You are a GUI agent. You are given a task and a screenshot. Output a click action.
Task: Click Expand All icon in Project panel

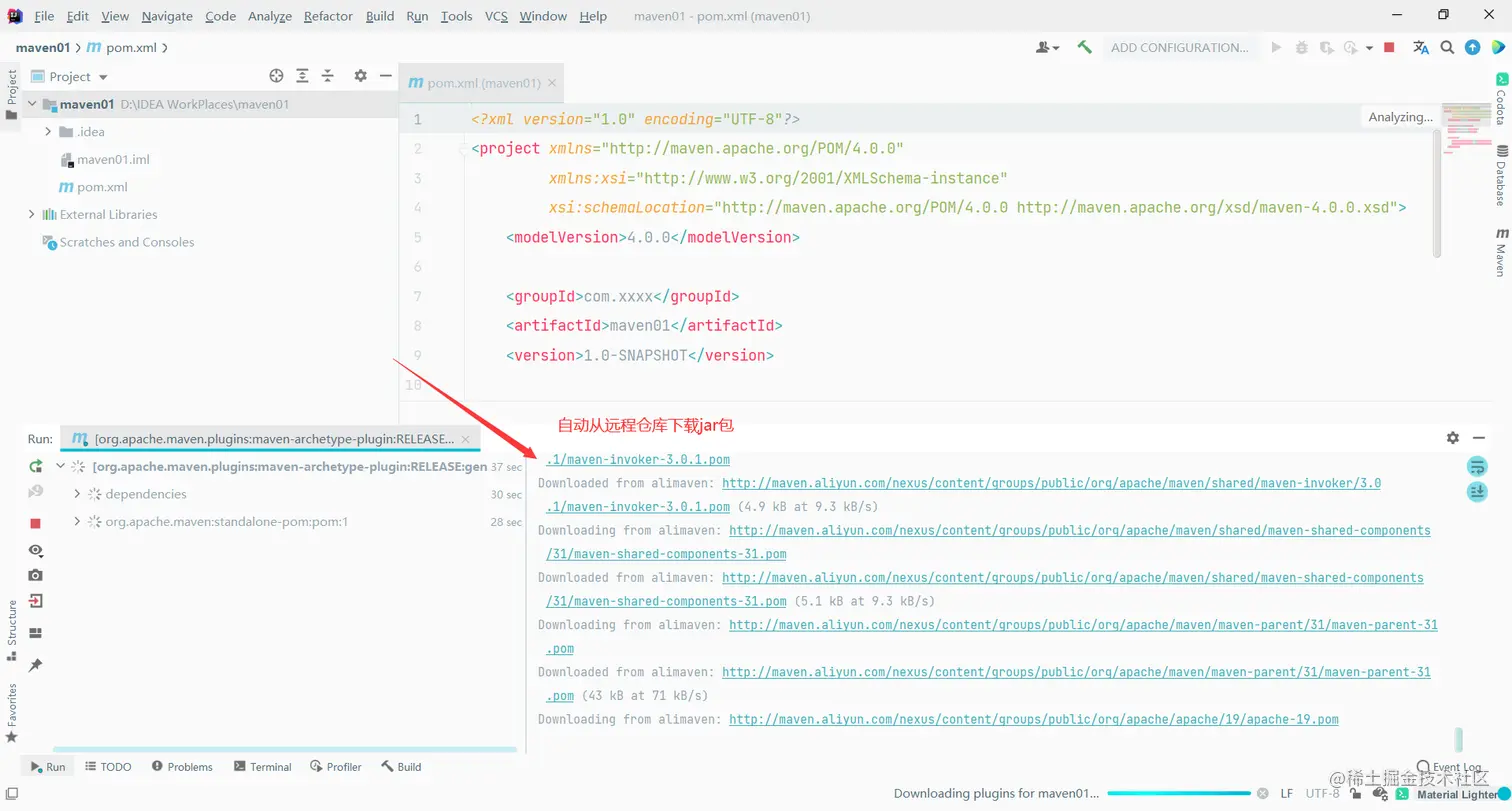303,76
